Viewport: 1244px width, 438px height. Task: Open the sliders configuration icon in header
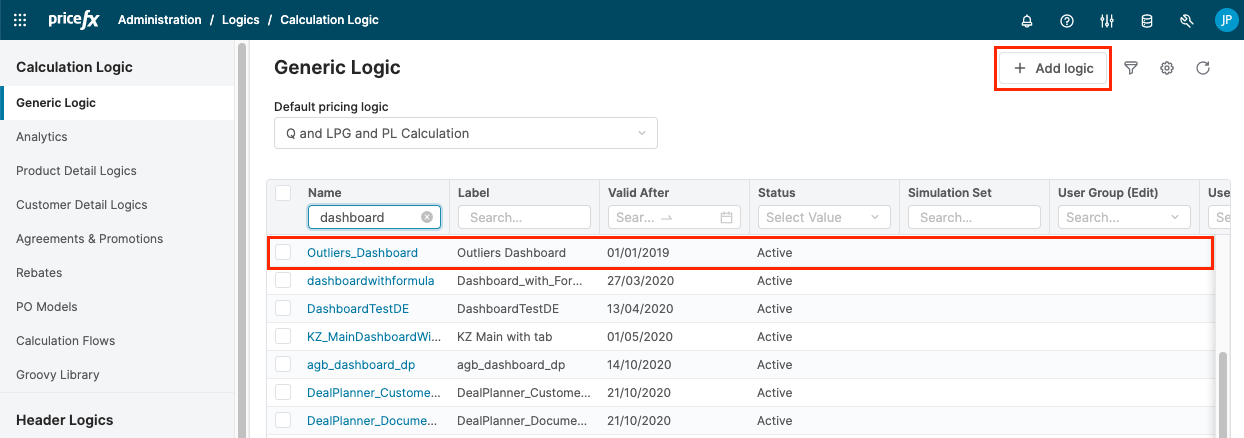[1106, 20]
